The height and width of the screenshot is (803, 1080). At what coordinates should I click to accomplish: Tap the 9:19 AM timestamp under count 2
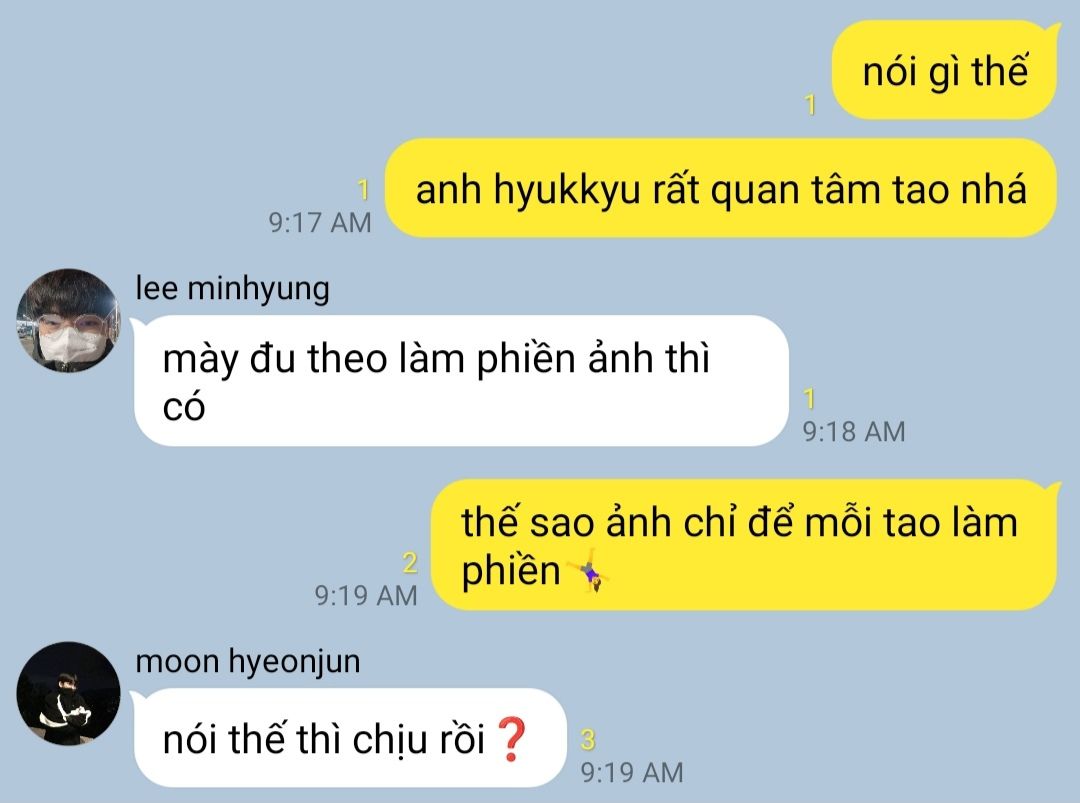pos(366,596)
